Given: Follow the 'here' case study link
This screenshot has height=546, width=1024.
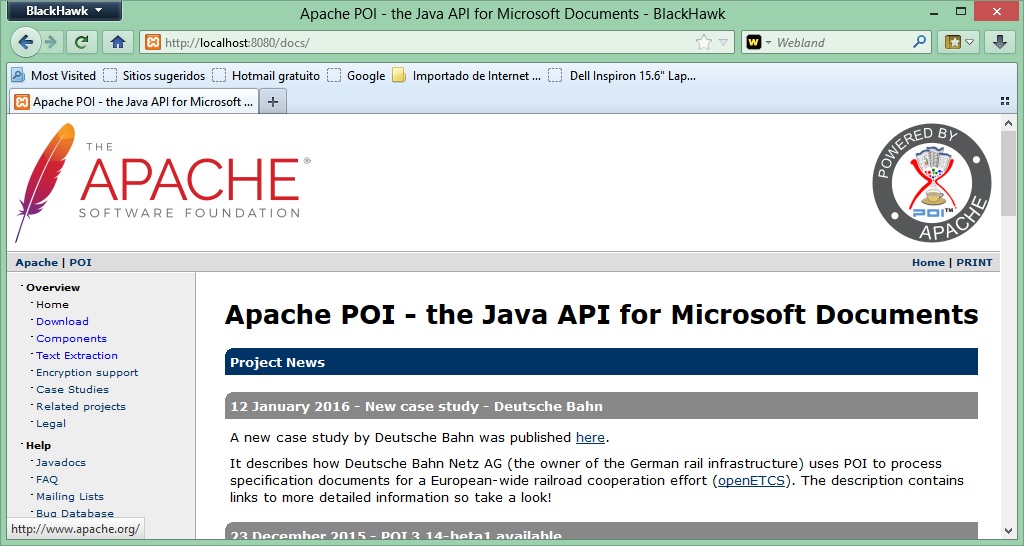Looking at the screenshot, I should point(590,438).
